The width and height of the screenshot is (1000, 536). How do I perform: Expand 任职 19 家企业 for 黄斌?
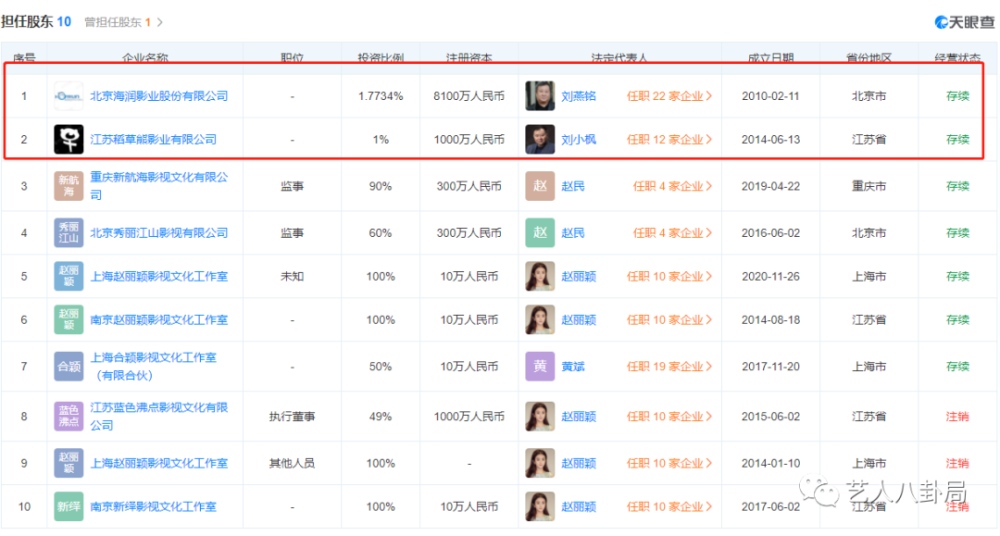669,366
